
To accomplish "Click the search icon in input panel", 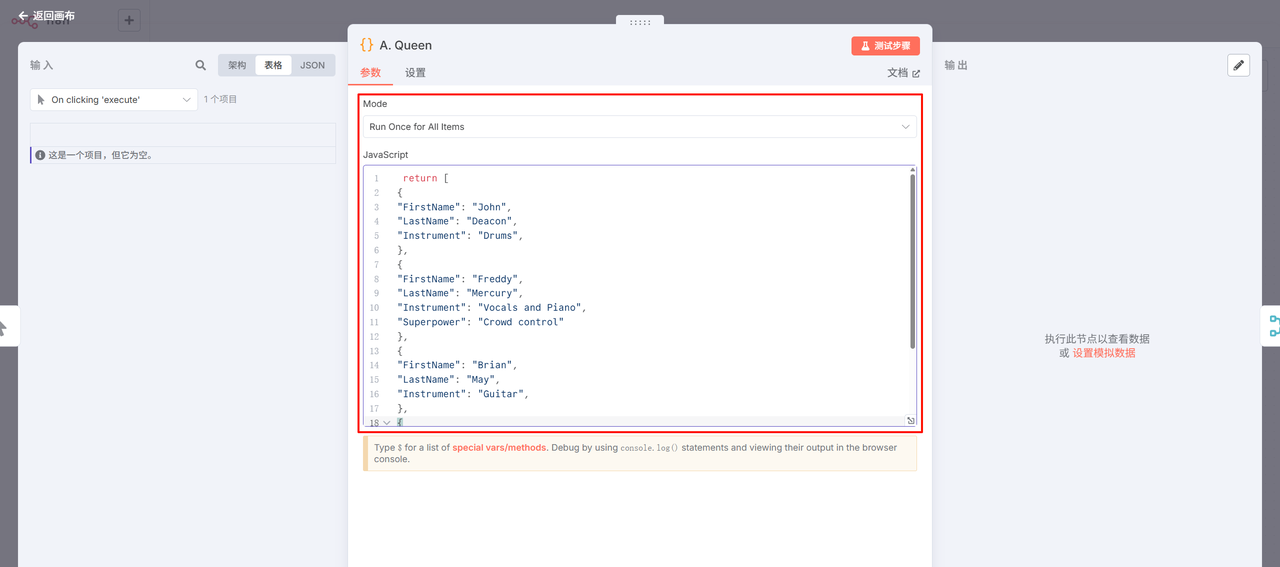I will [201, 65].
